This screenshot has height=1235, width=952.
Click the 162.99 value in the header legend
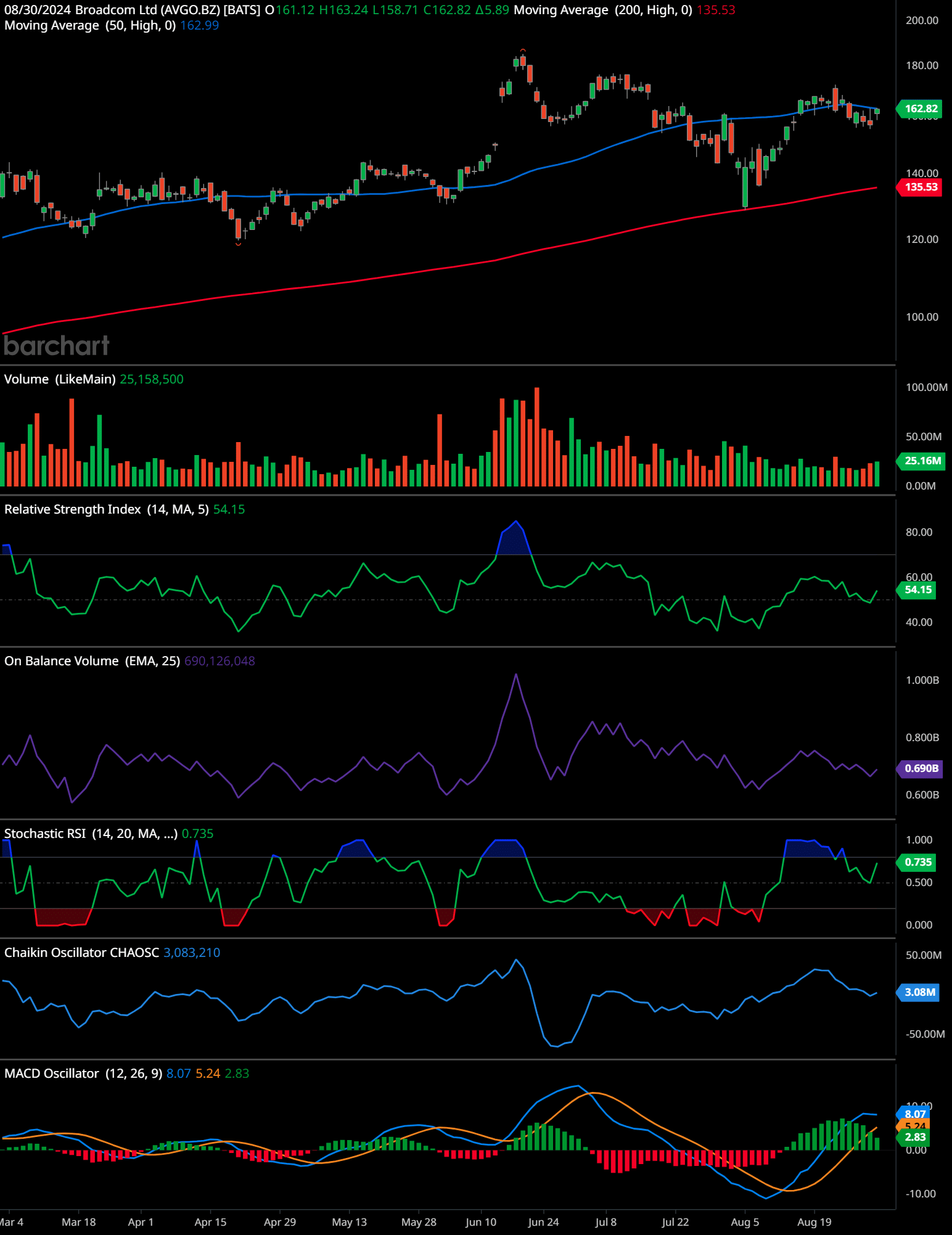coord(199,25)
